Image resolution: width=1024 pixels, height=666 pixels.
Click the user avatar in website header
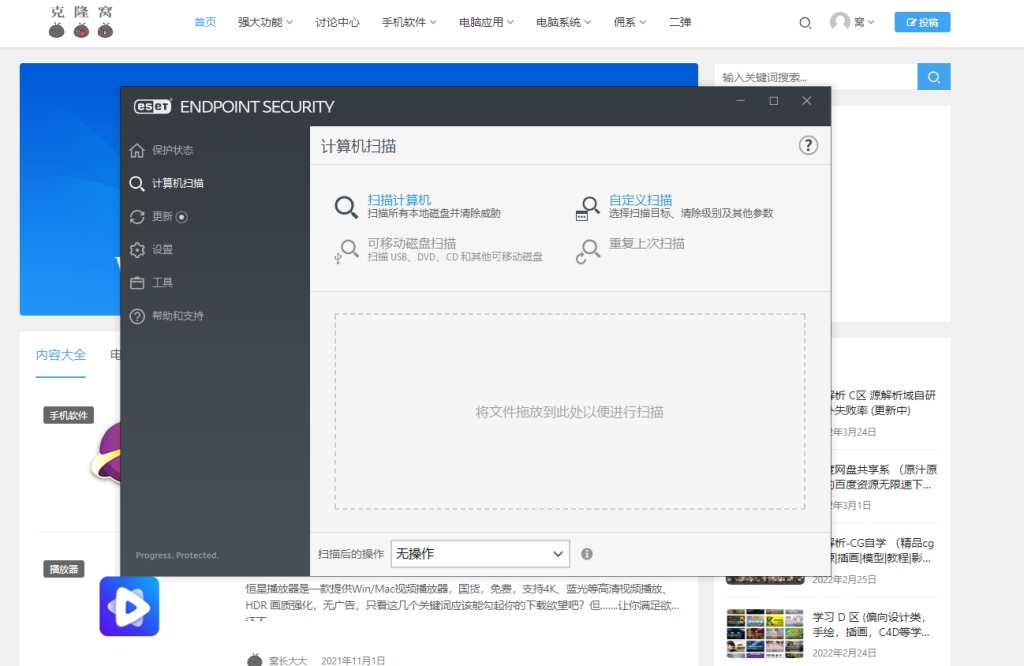pos(839,22)
